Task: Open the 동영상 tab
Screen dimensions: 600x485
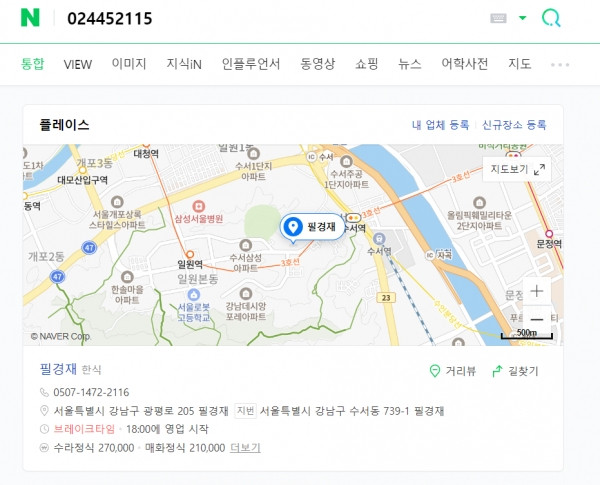Action: [318, 64]
